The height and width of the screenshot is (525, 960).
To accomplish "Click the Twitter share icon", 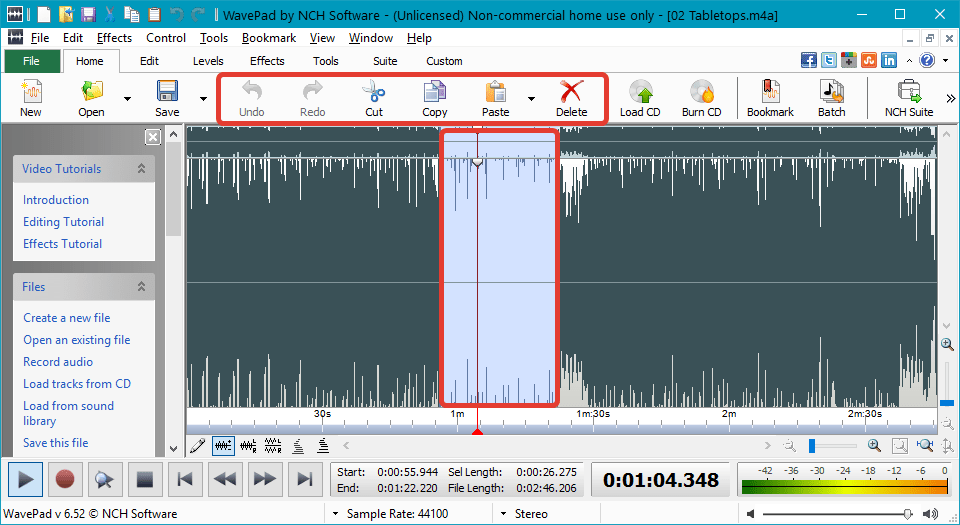I will pyautogui.click(x=829, y=60).
